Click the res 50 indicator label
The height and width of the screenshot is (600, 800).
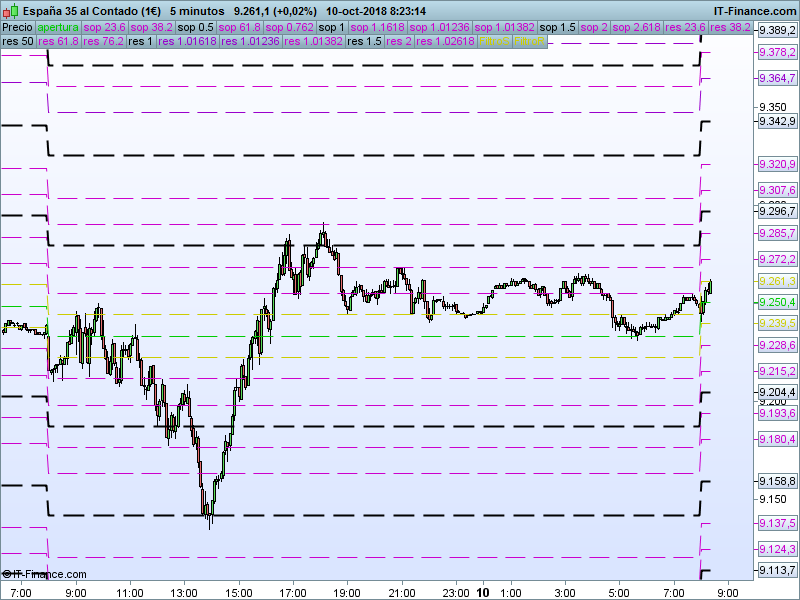pyautogui.click(x=18, y=41)
